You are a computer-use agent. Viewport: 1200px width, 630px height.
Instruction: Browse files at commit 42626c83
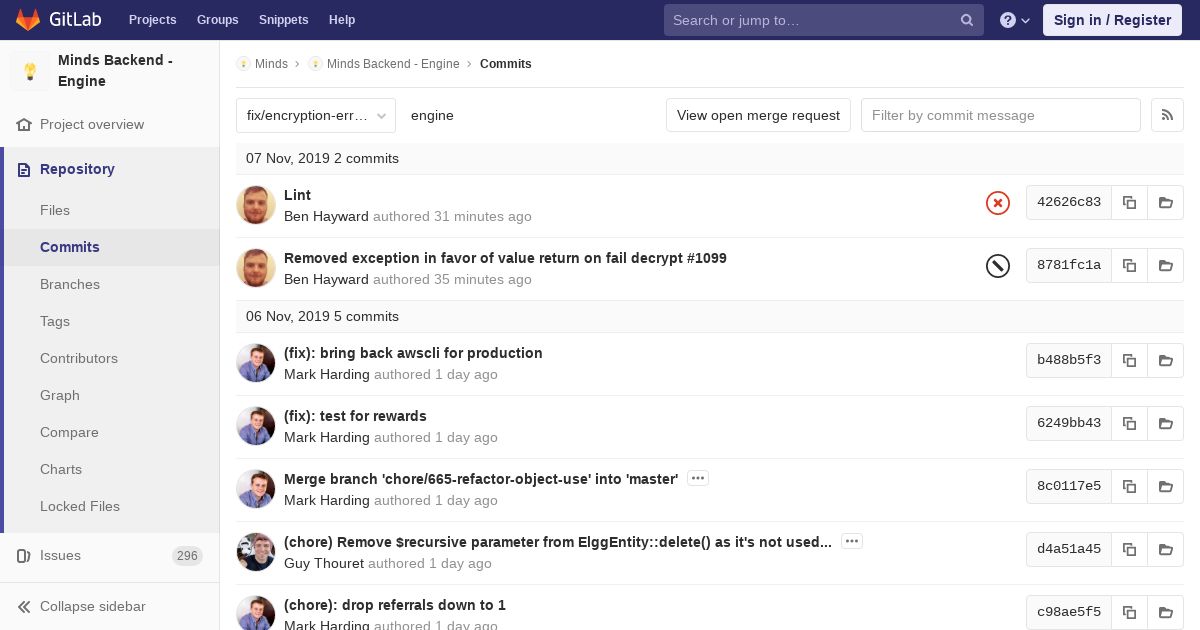pos(1165,202)
